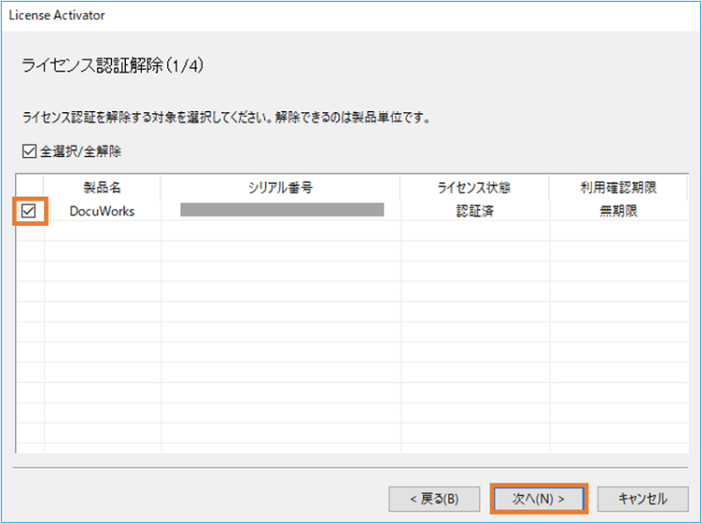Click the masked serial number cell

(x=281, y=210)
